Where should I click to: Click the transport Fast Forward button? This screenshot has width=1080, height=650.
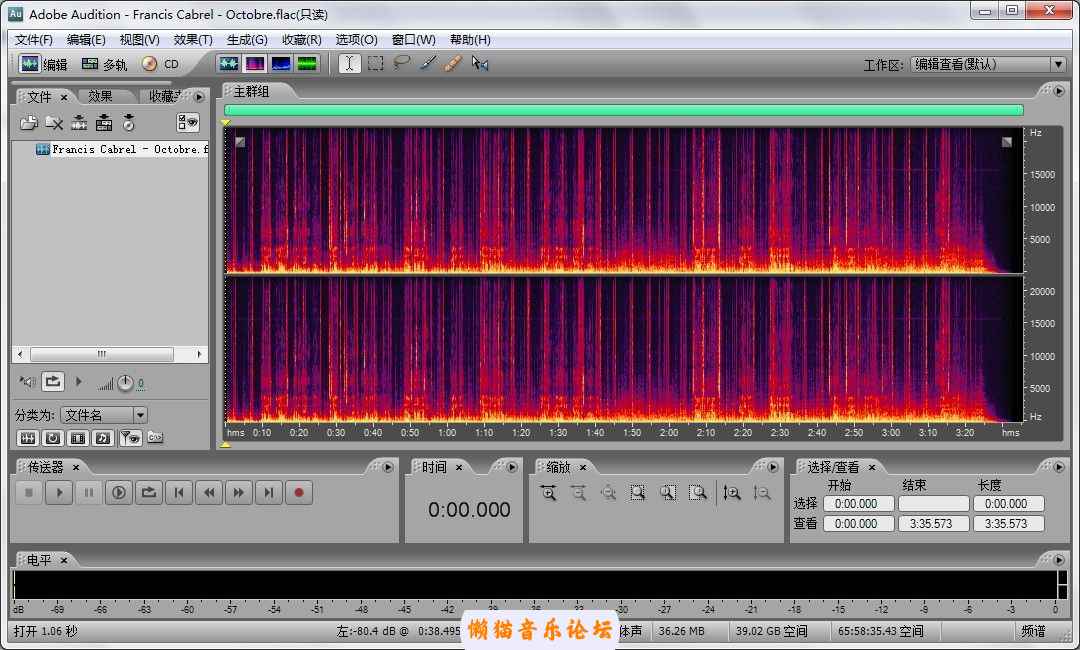(239, 492)
